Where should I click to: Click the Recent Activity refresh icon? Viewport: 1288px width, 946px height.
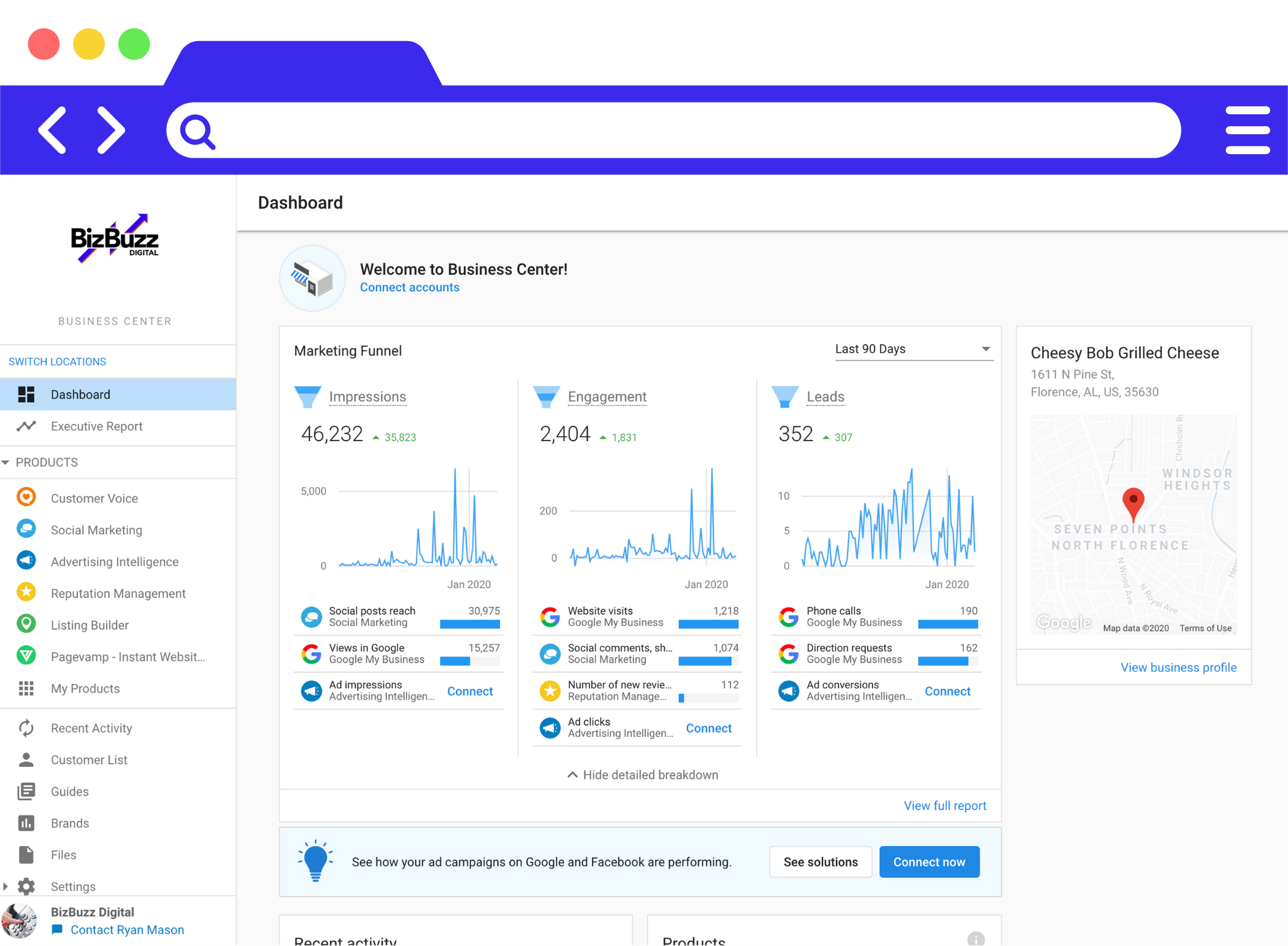click(26, 728)
